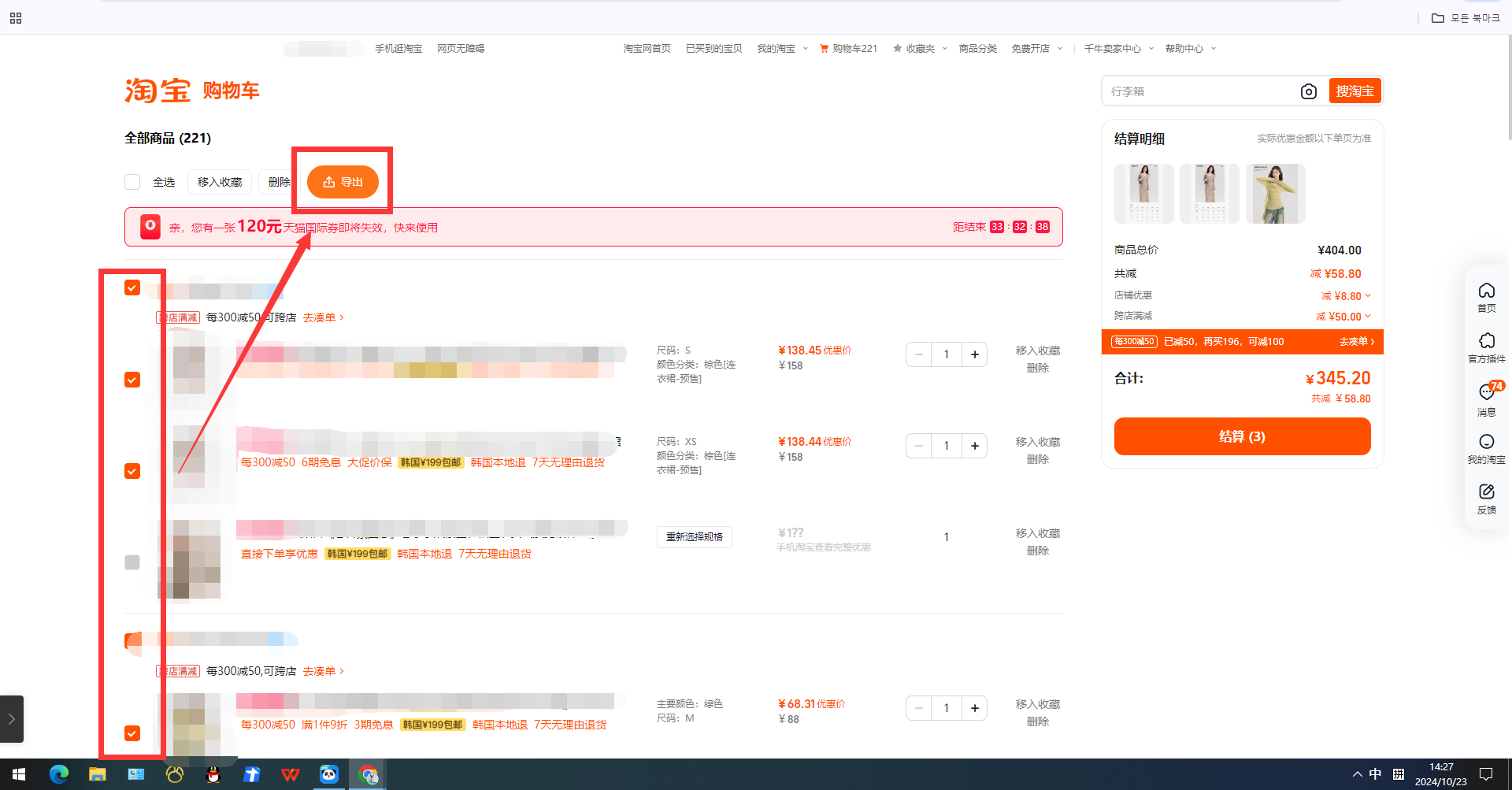Decrease quantity of ¥68.31 item

(x=918, y=708)
